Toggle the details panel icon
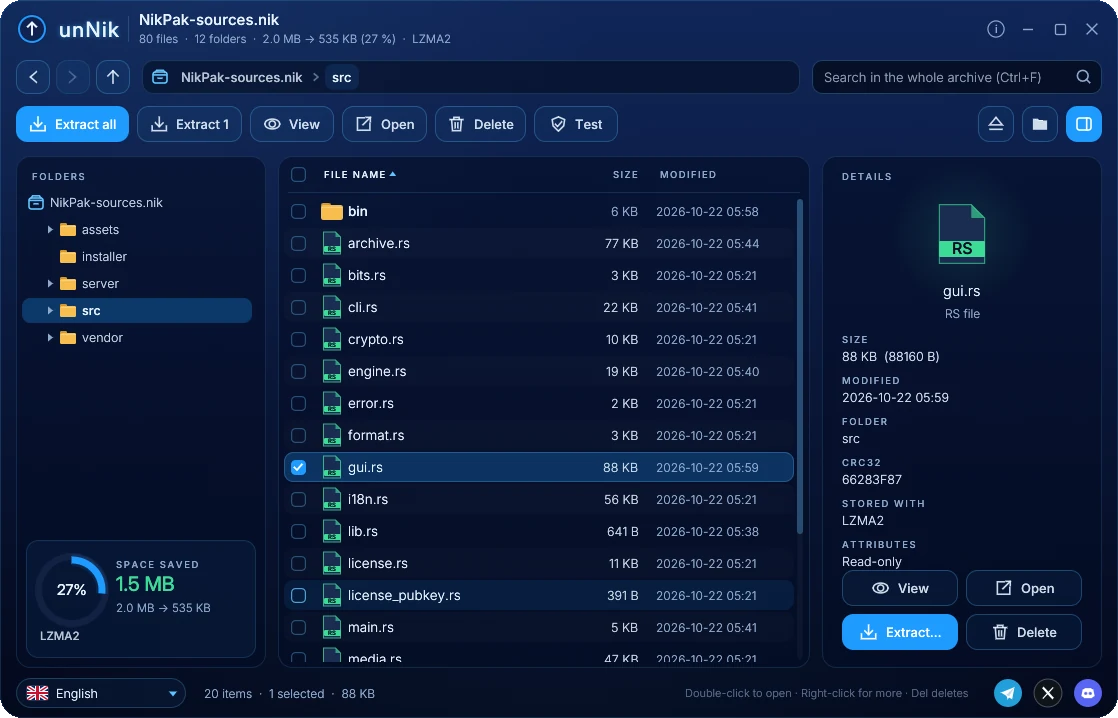This screenshot has height=718, width=1118. (1084, 124)
